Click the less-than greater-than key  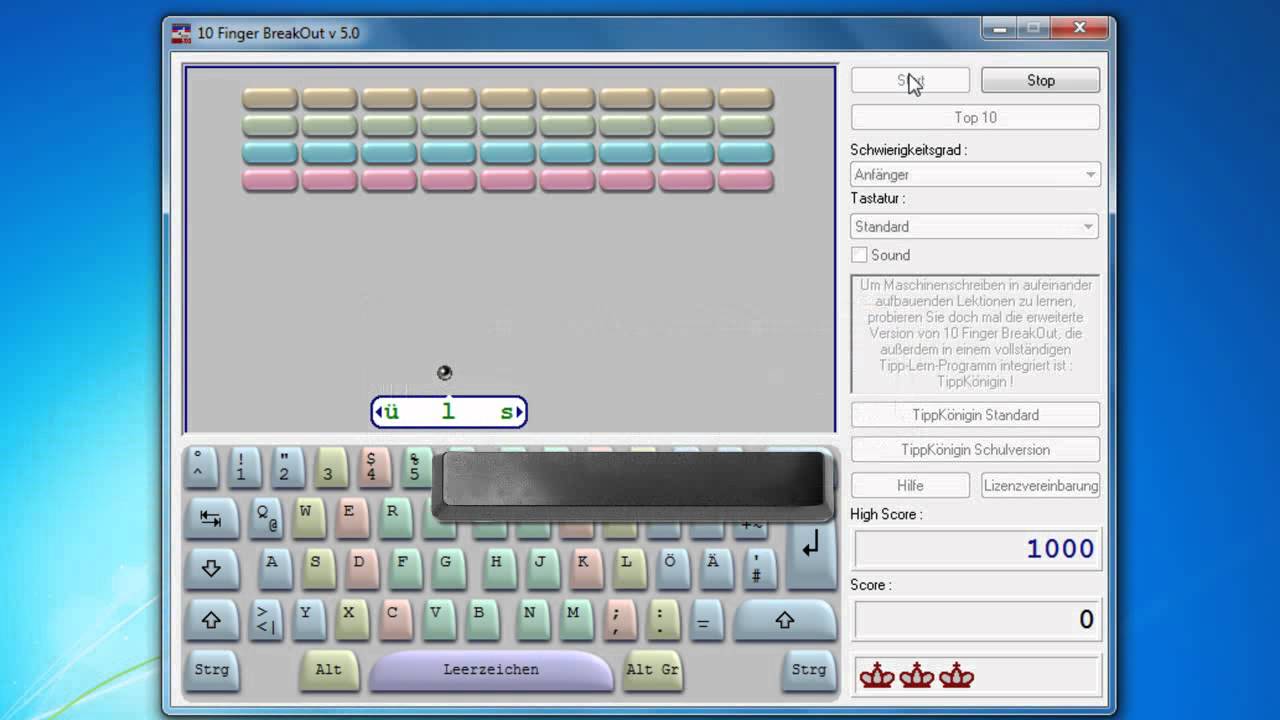coord(265,620)
